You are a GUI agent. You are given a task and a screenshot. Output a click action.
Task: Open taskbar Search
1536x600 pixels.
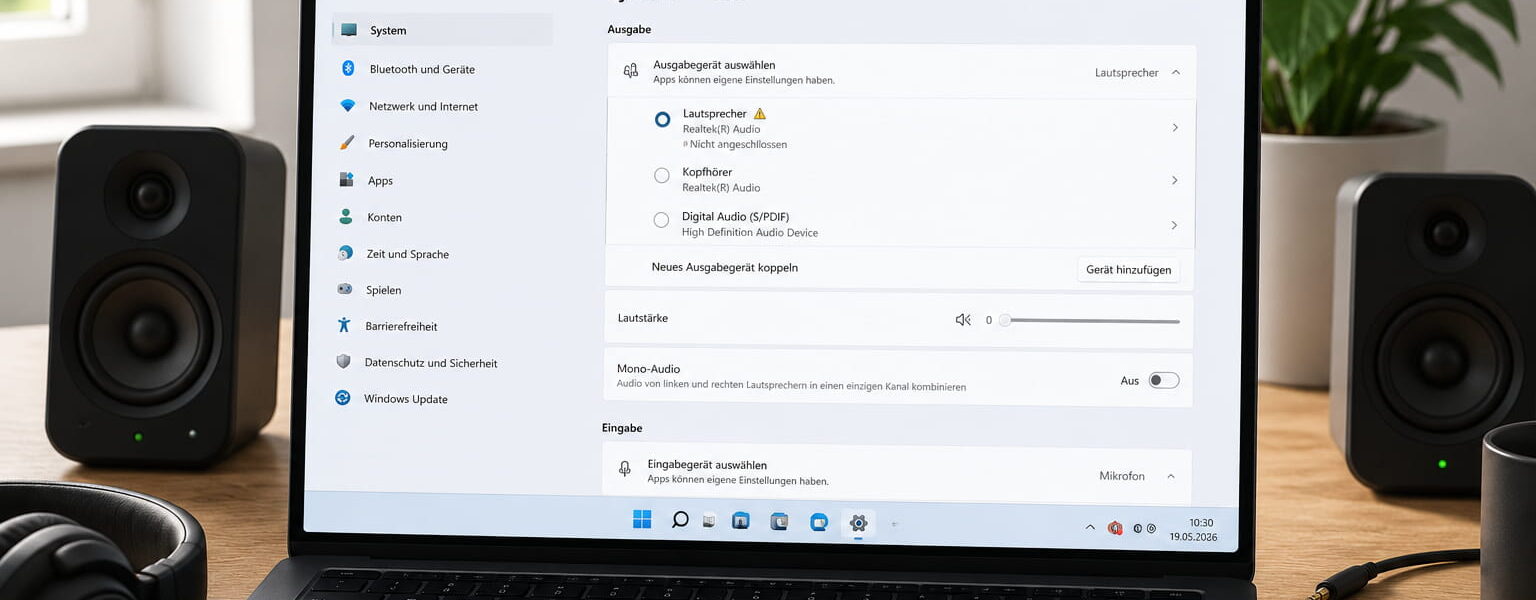680,520
